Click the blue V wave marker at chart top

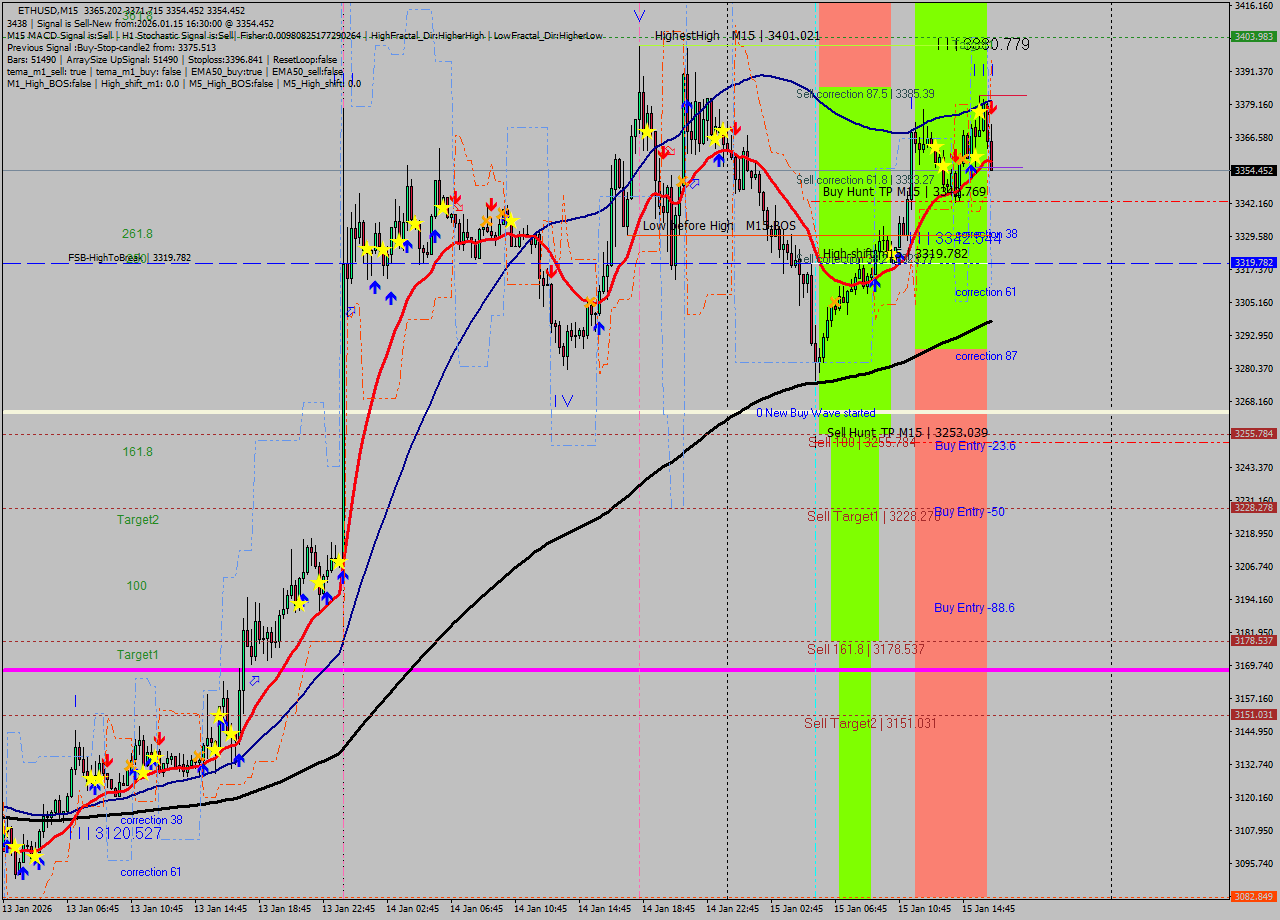639,16
